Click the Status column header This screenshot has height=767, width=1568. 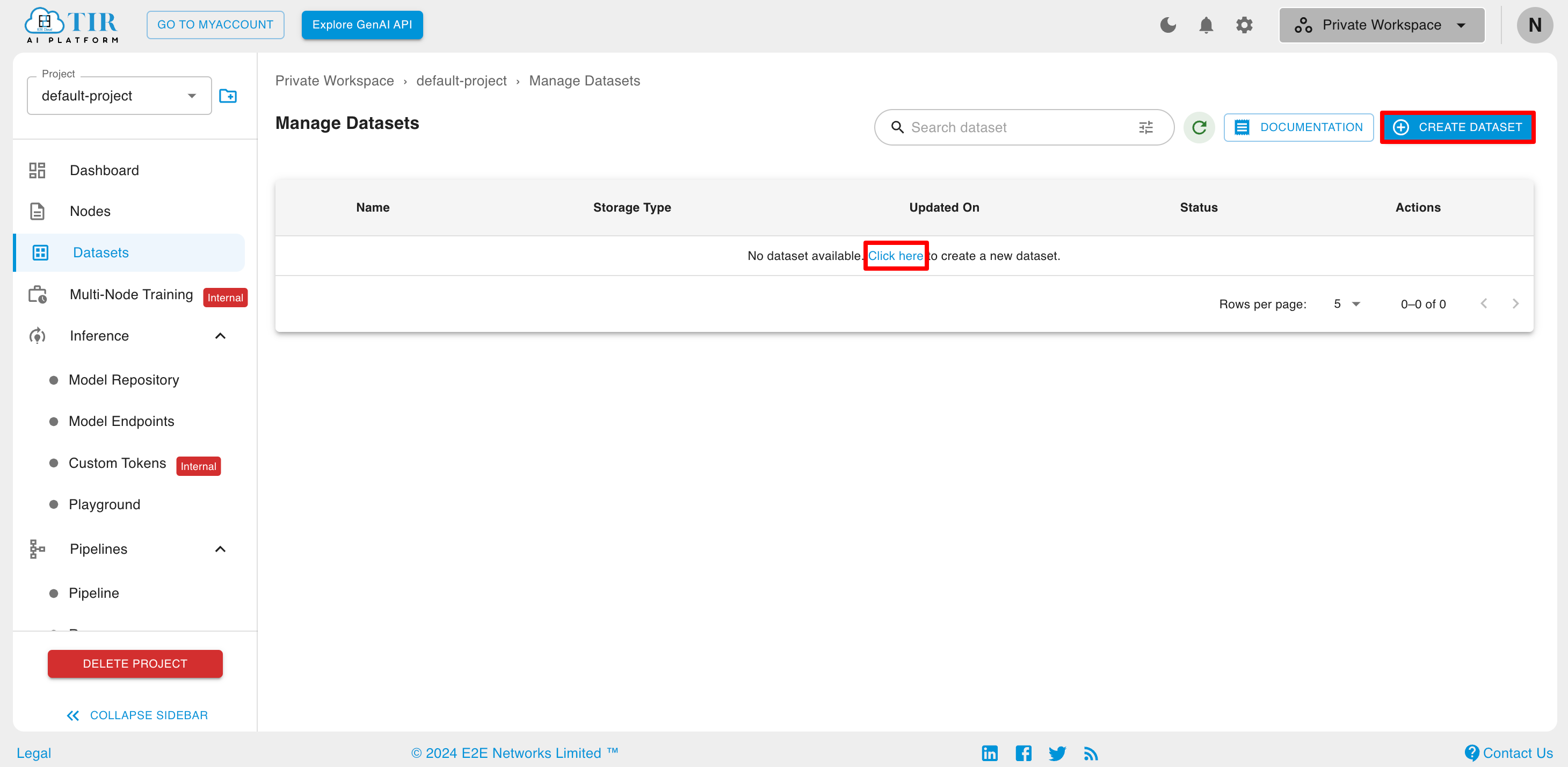pos(1199,207)
